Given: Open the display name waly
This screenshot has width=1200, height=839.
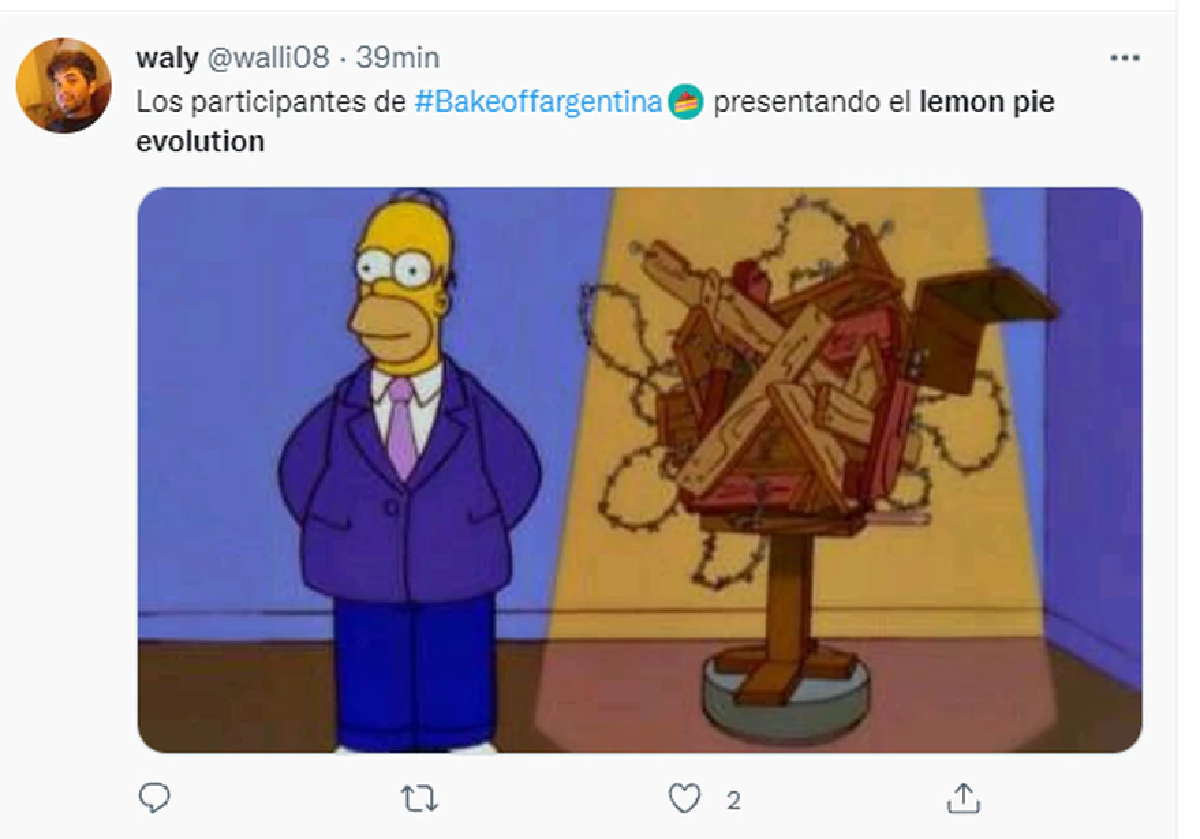Looking at the screenshot, I should pyautogui.click(x=167, y=58).
